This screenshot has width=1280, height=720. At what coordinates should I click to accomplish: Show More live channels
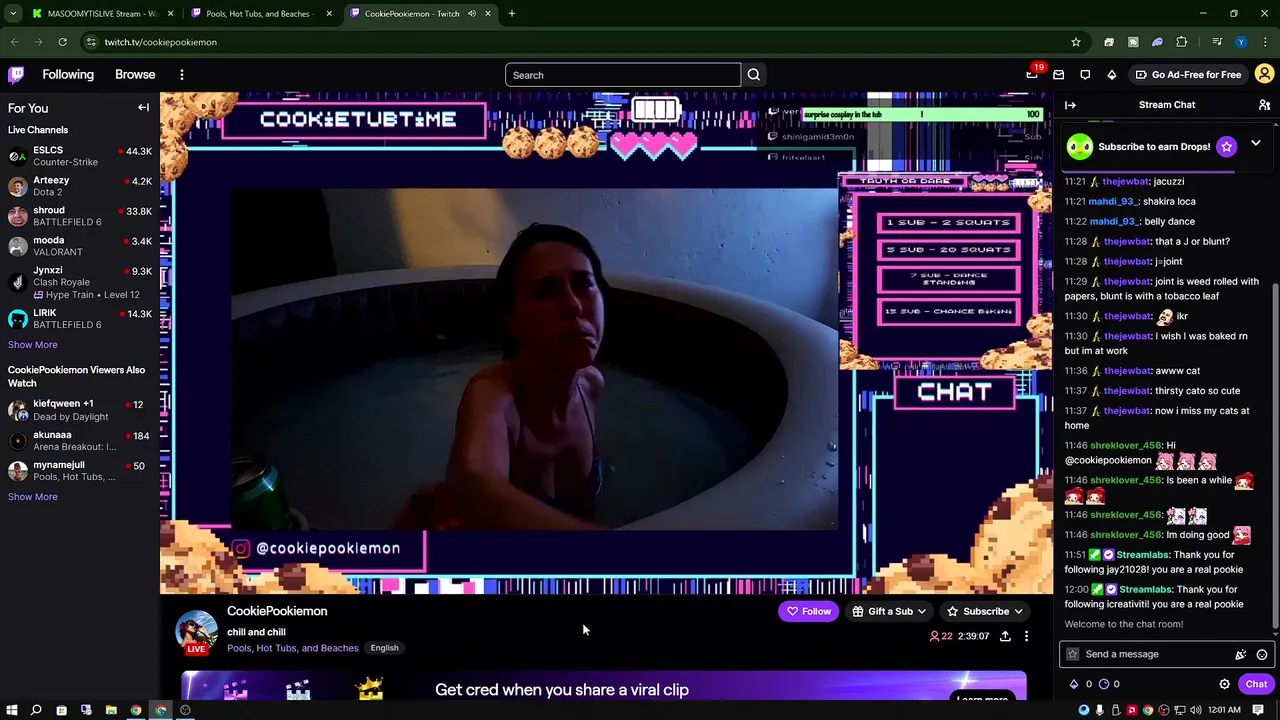coord(33,345)
